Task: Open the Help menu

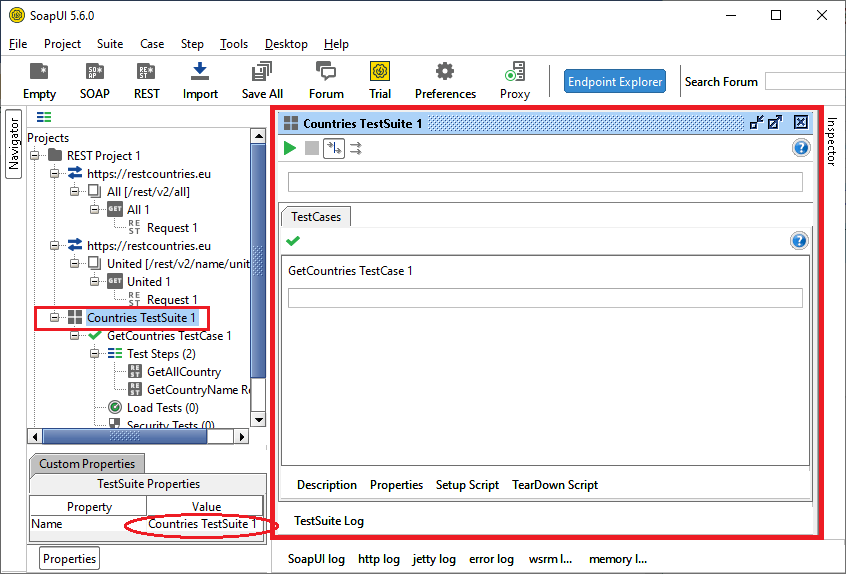Action: [x=336, y=44]
